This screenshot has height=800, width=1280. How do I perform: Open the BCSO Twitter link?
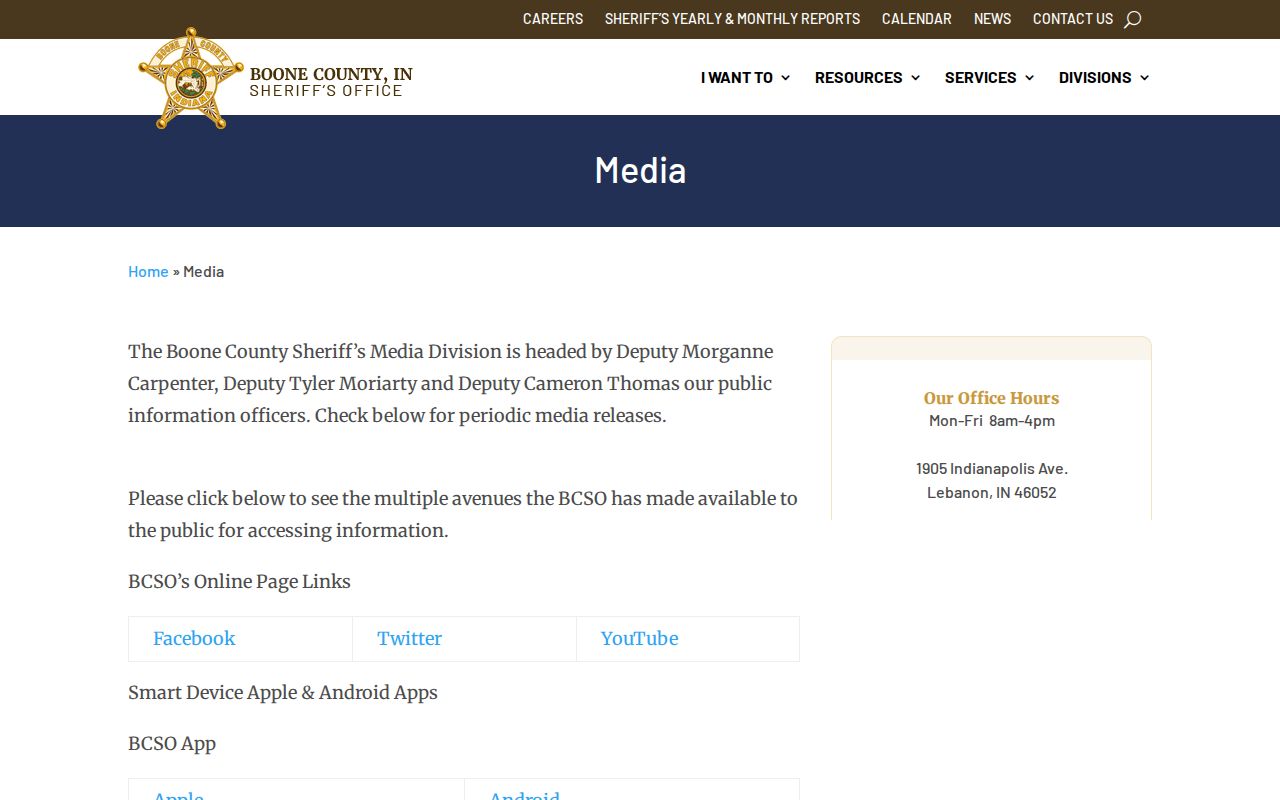409,639
